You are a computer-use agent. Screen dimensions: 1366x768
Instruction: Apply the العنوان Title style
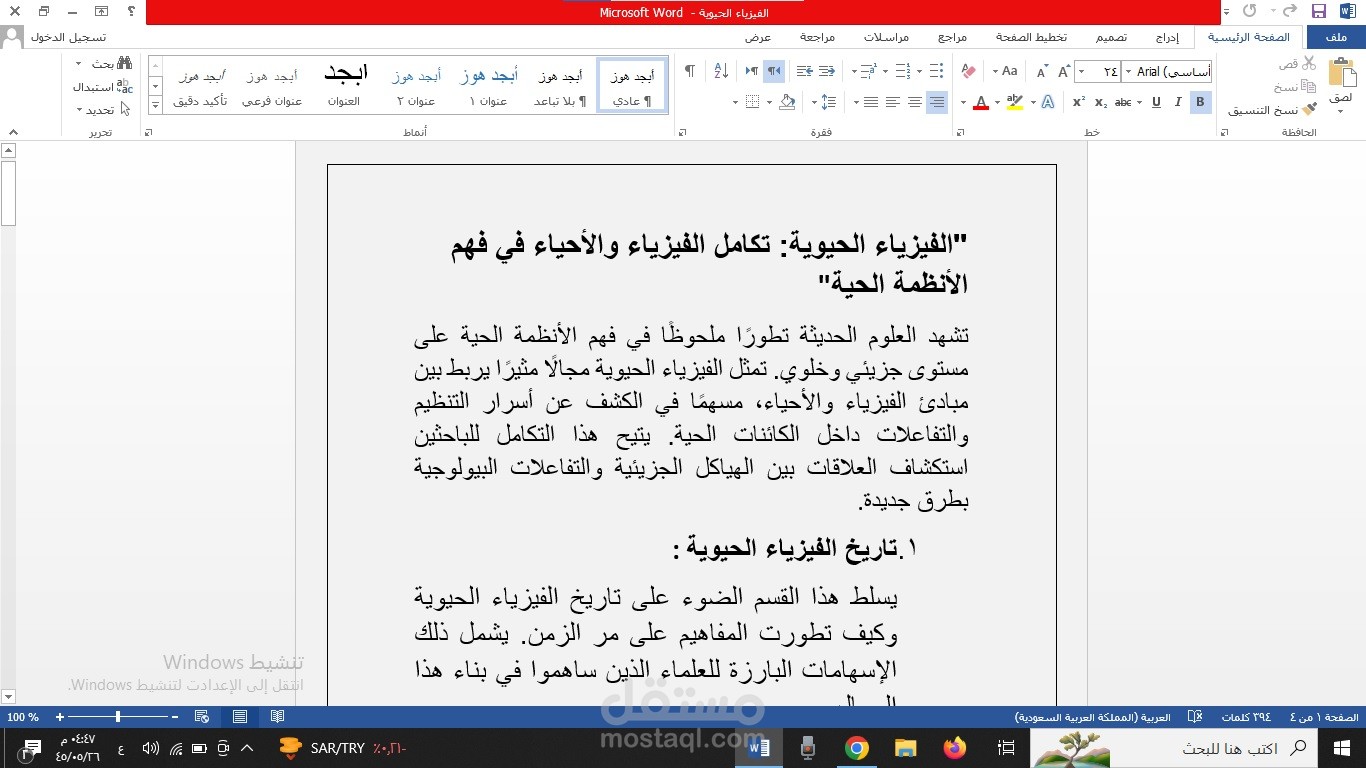(344, 87)
